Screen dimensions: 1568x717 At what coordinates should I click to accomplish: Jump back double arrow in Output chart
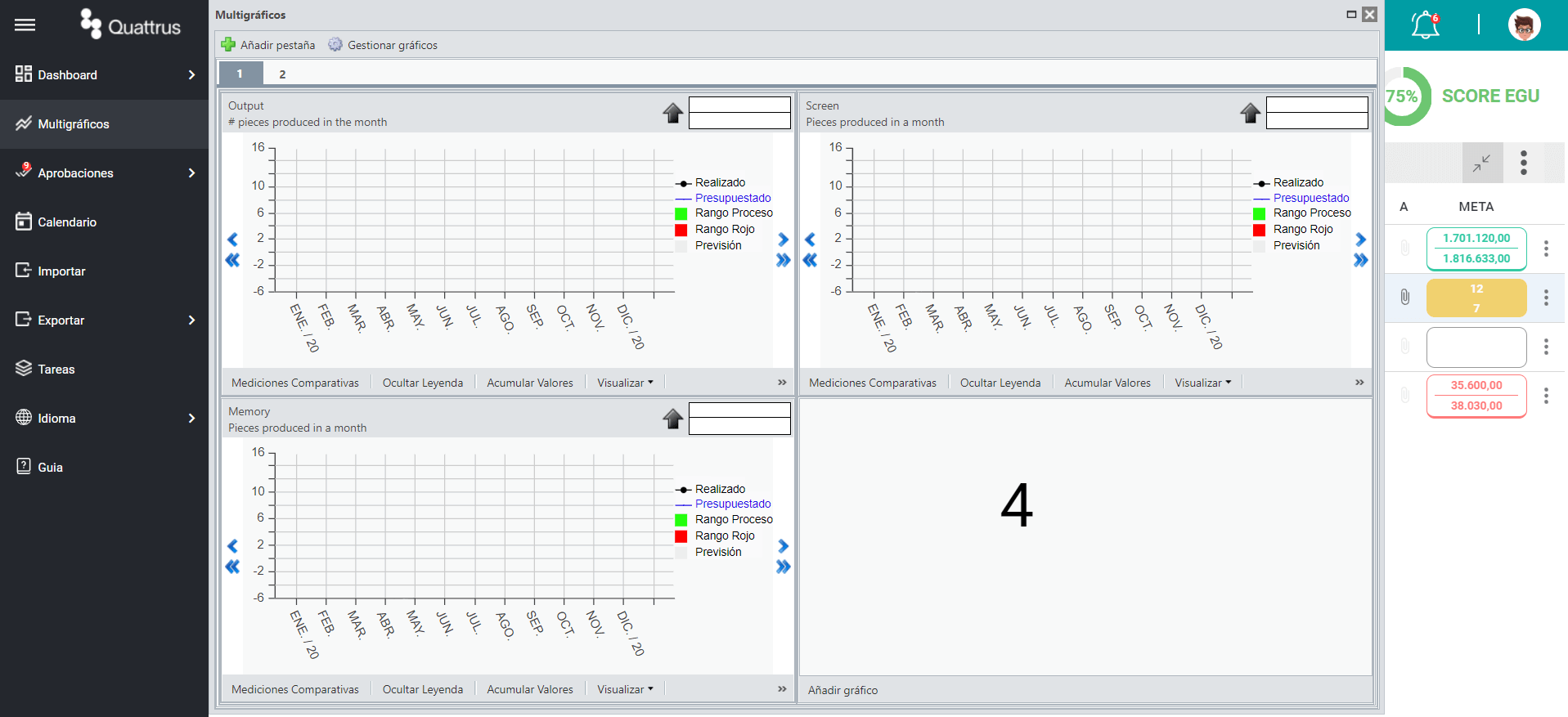point(232,260)
